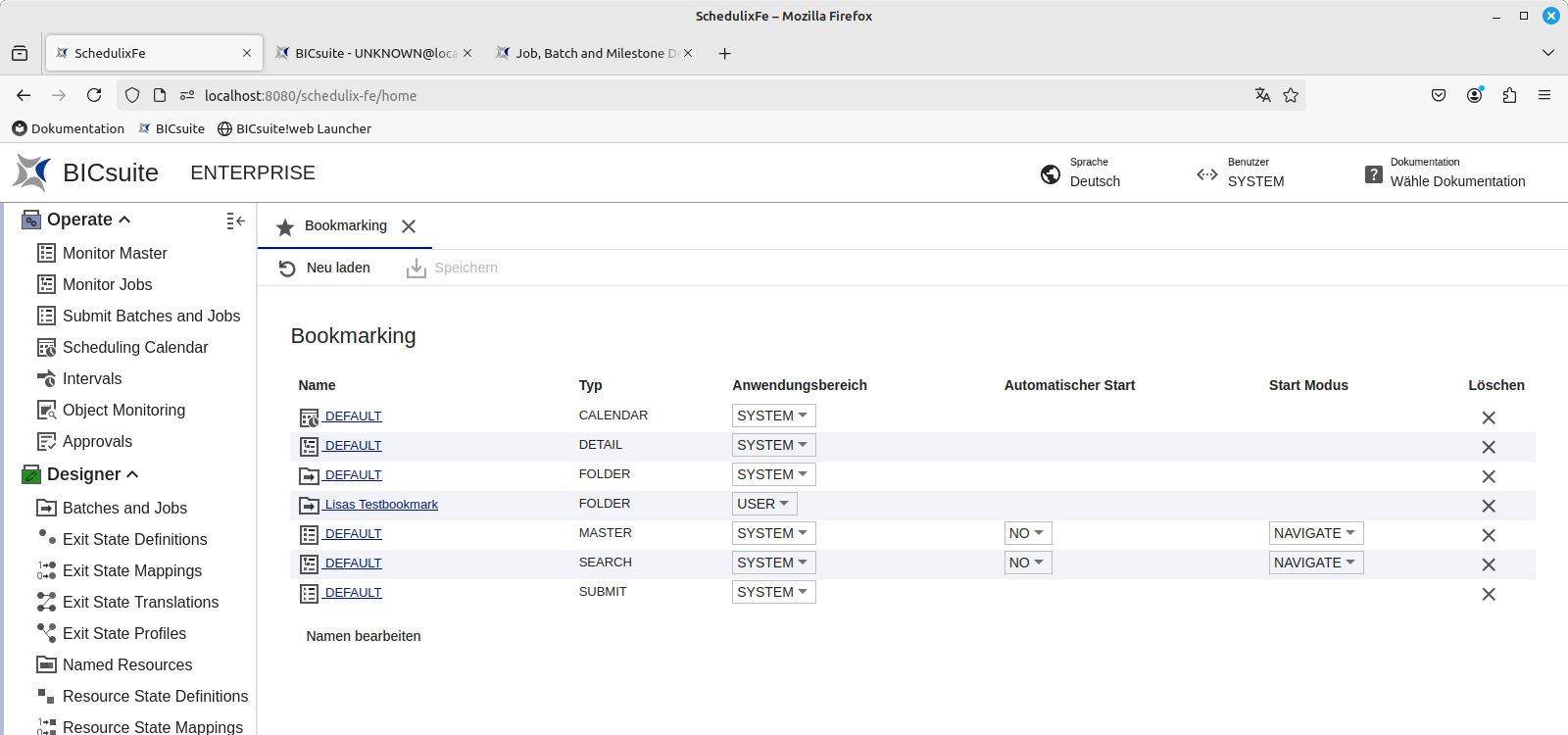Click the Sprache globe icon
The width and height of the screenshot is (1568, 735).
[1050, 174]
